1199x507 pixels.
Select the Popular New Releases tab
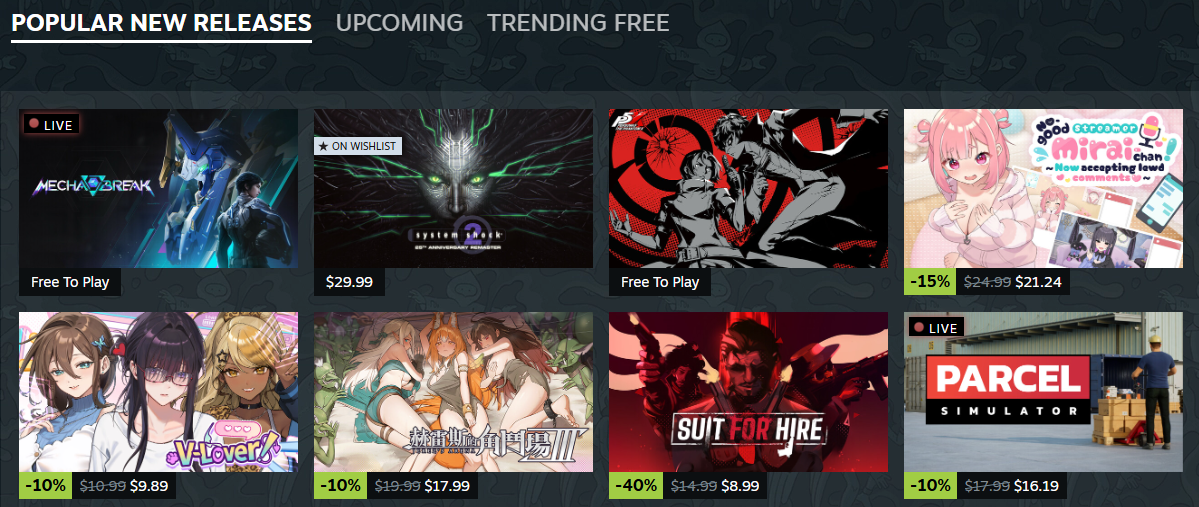coord(161,23)
